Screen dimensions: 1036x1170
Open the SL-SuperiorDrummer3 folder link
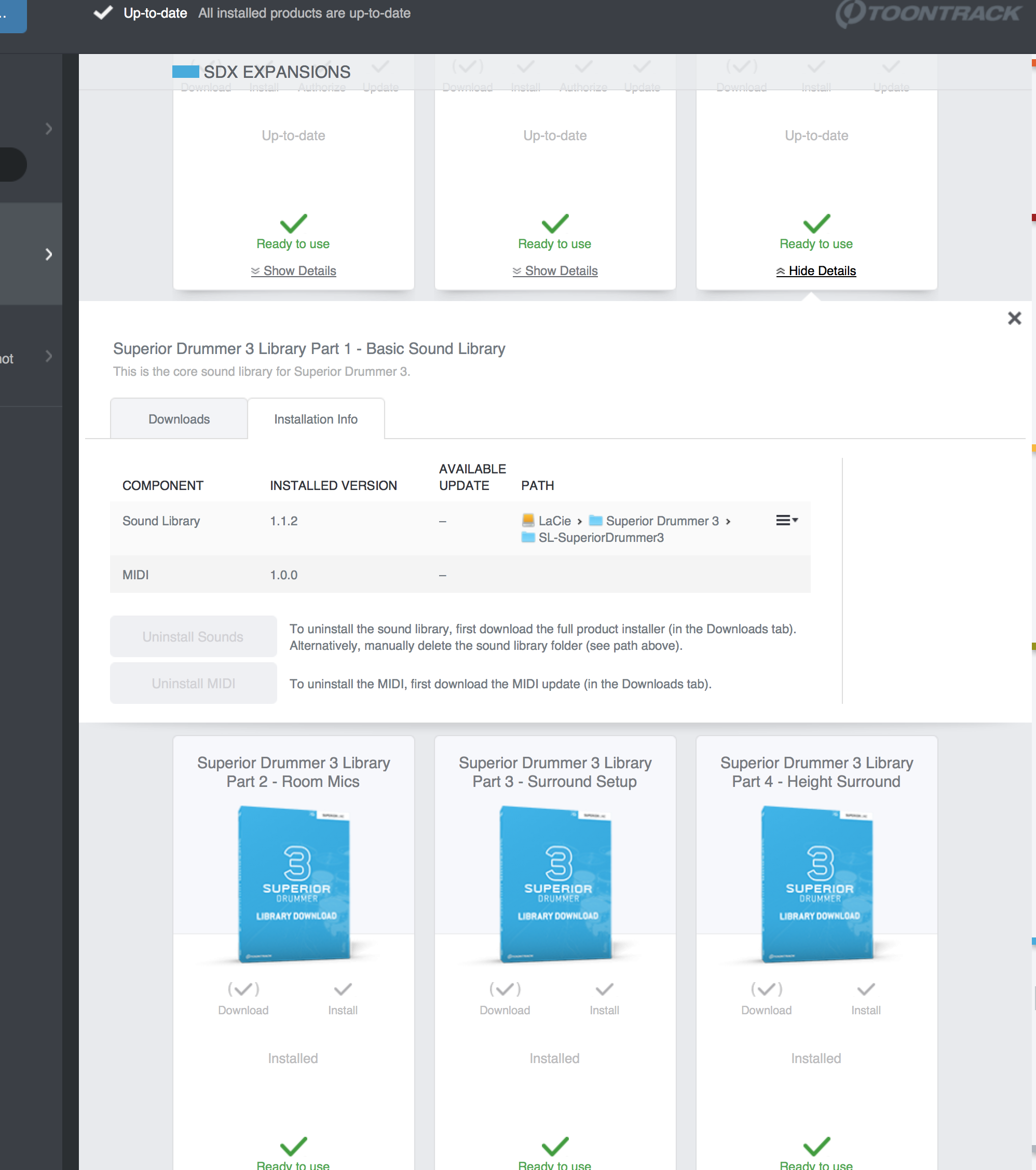coord(600,537)
